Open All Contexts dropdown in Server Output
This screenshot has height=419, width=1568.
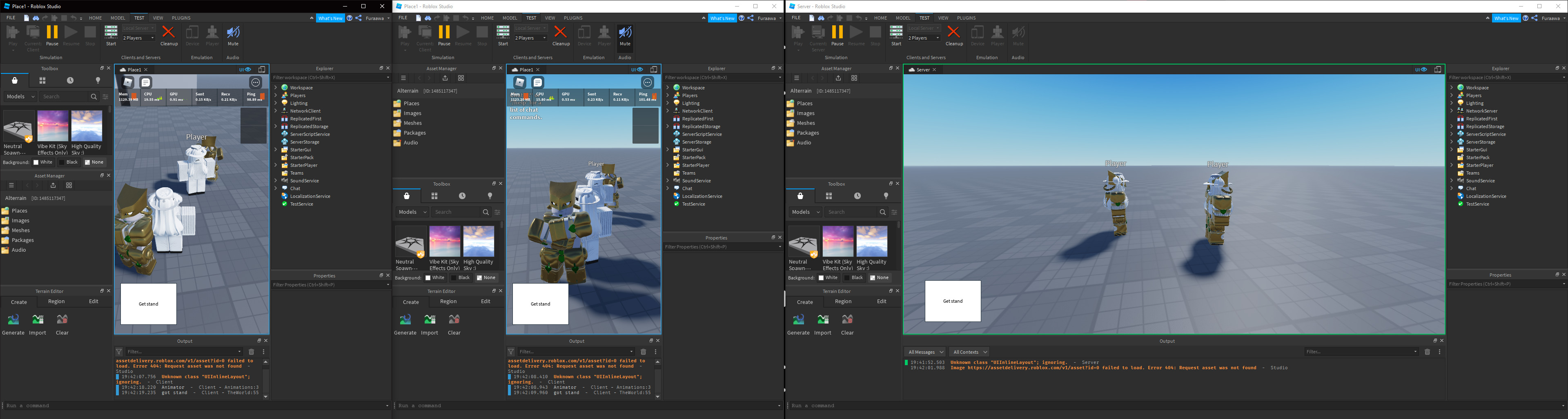tap(970, 352)
